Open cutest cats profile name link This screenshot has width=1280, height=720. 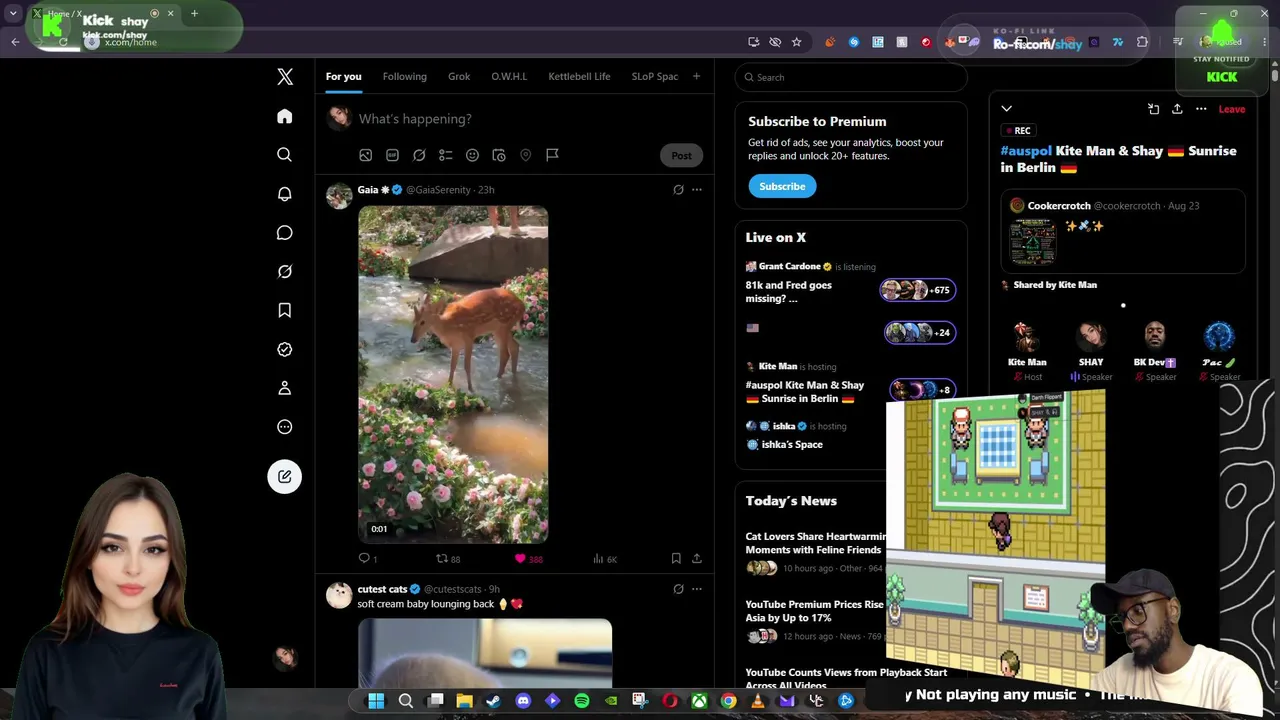click(382, 589)
